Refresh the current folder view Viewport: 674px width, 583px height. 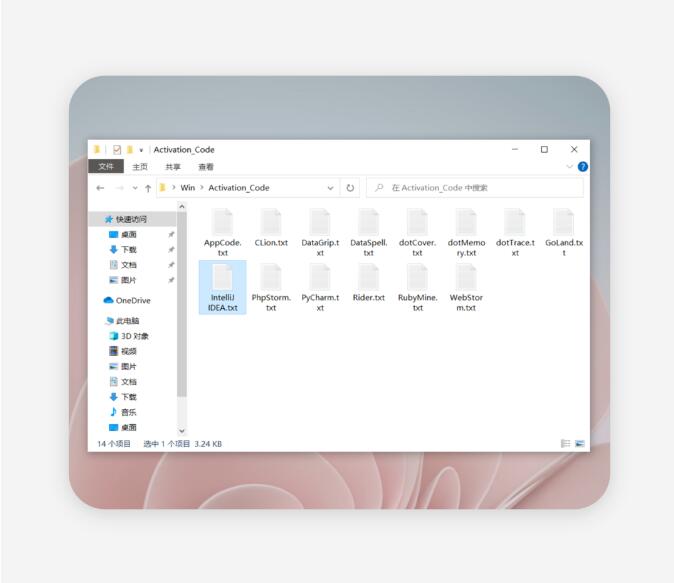pos(350,188)
